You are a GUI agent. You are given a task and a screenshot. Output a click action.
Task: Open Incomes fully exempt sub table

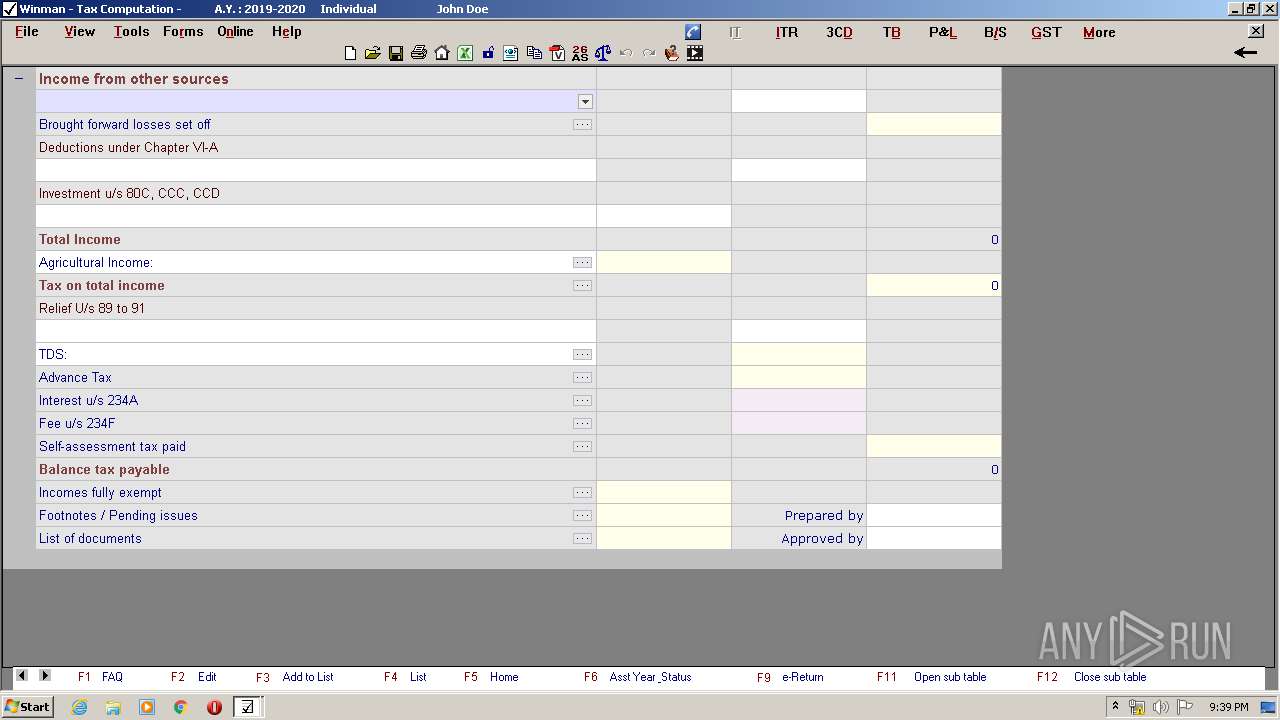tap(582, 493)
